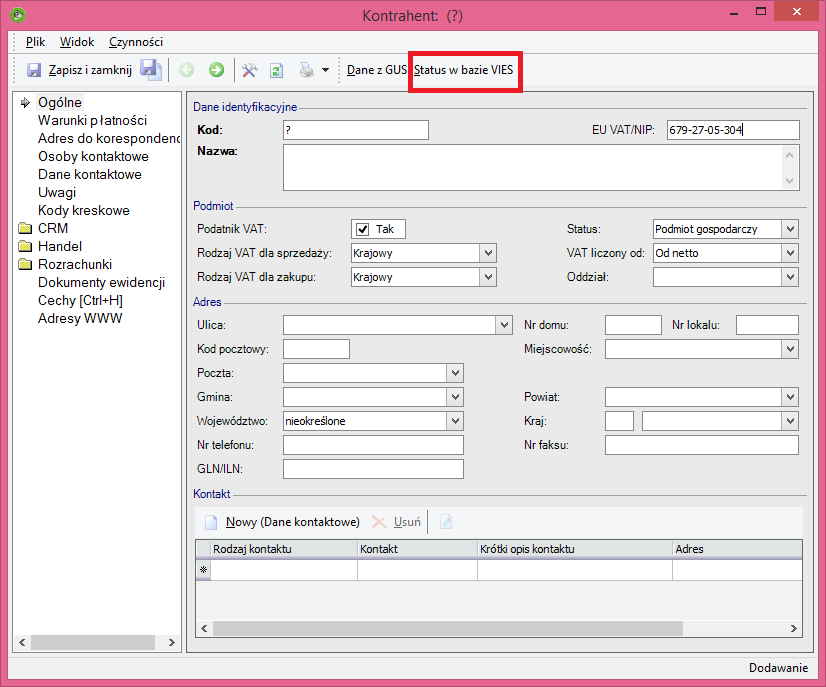Go to Osoby kontaktowe section
The width and height of the screenshot is (826, 687).
click(x=93, y=156)
